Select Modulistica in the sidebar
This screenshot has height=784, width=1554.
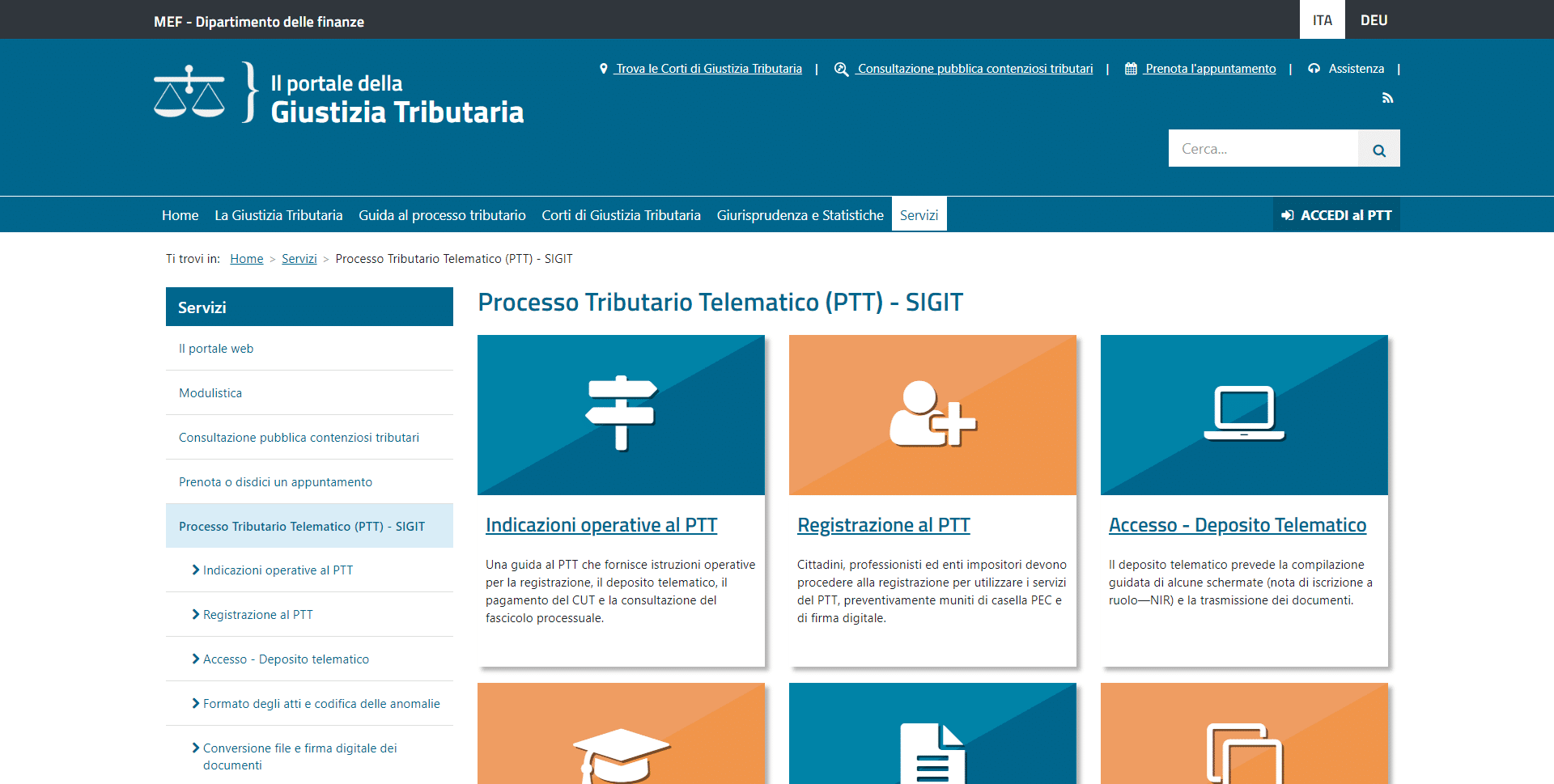pos(210,393)
